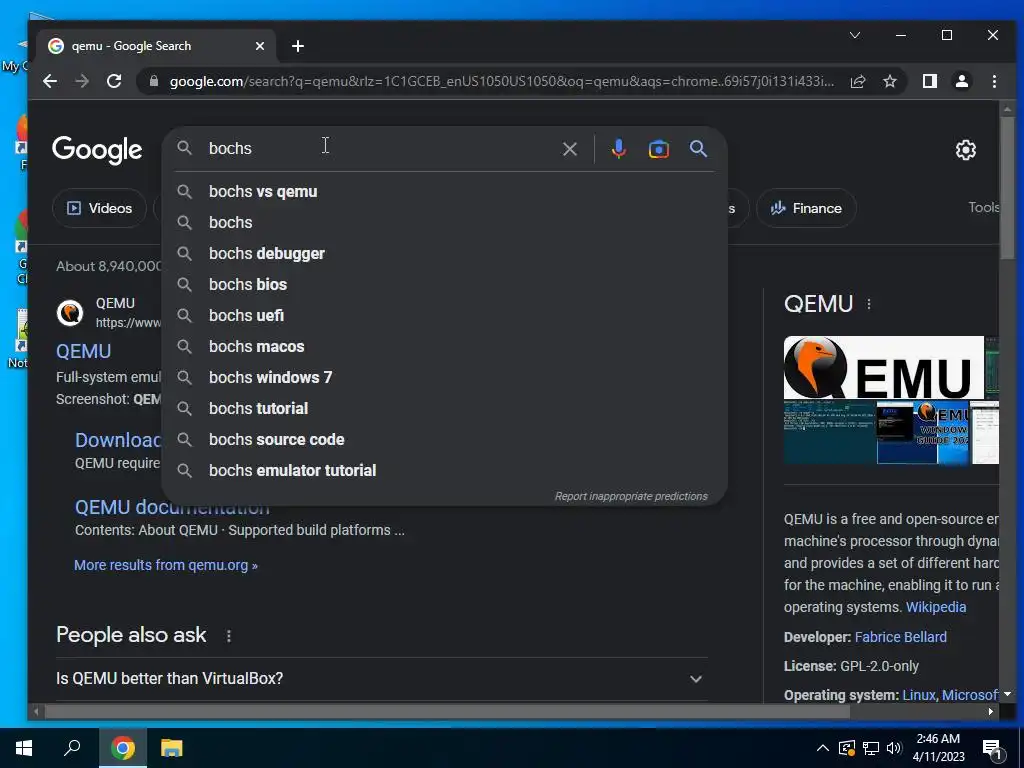This screenshot has width=1024, height=768.
Task: Open the Chrome side panel icon
Action: click(929, 81)
